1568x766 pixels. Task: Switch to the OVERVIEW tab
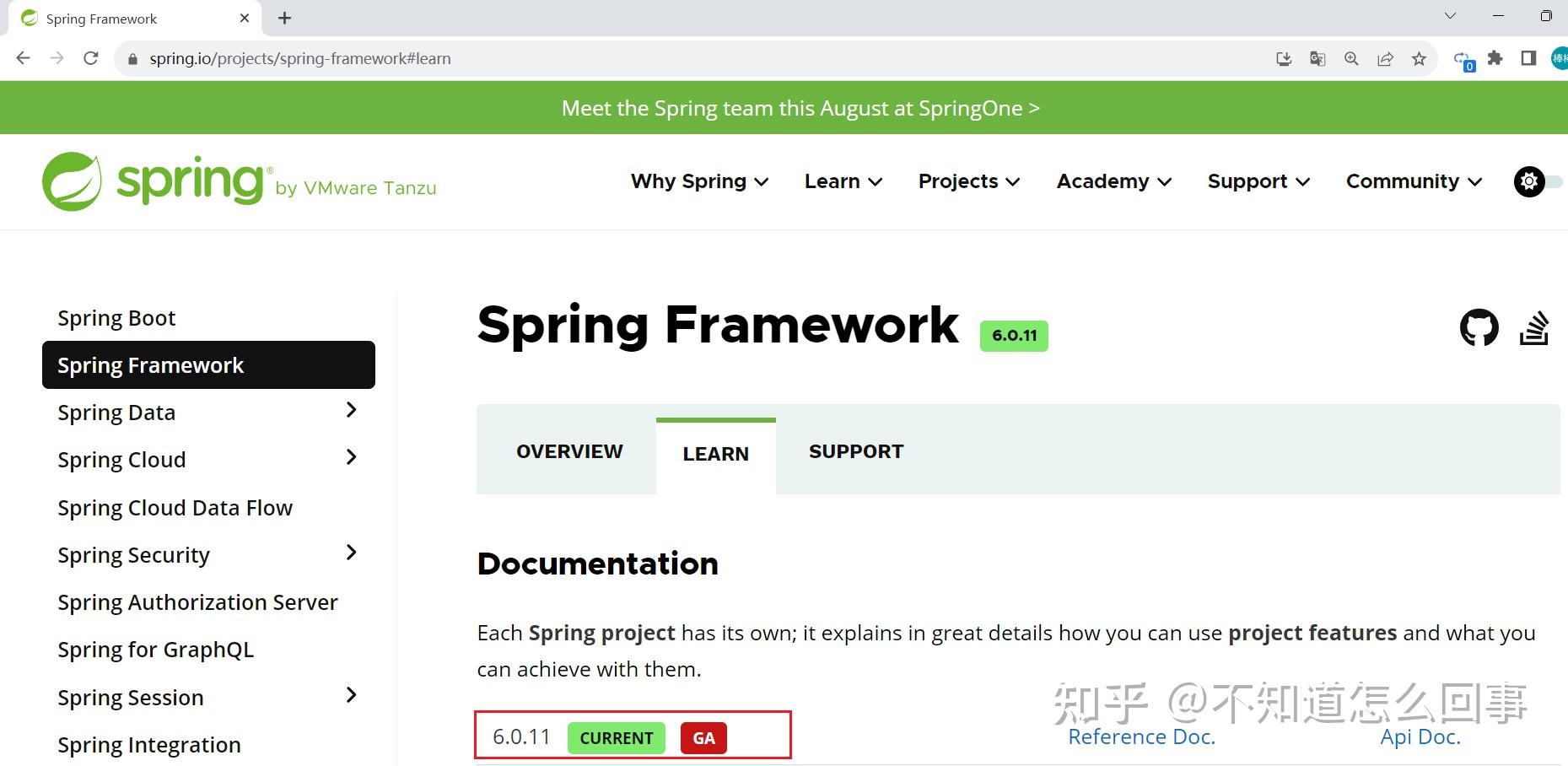pyautogui.click(x=568, y=450)
